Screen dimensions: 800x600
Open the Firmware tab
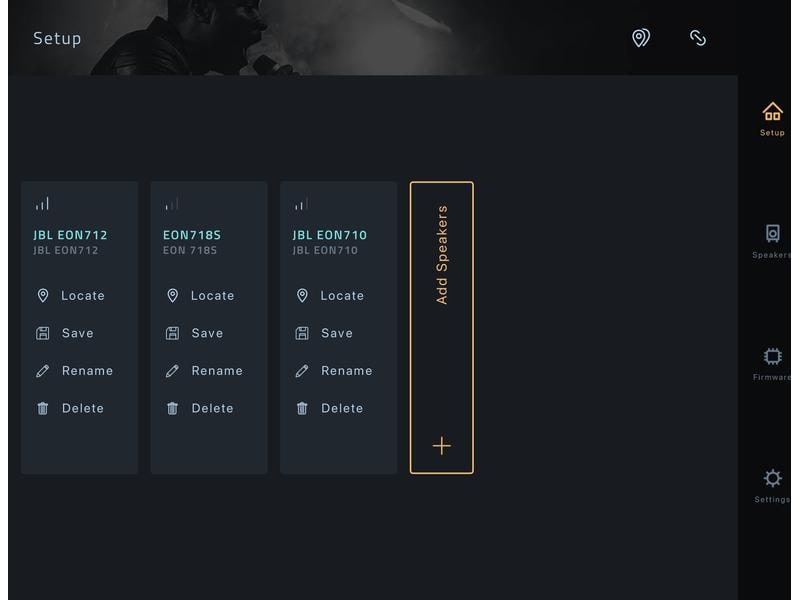(x=772, y=364)
